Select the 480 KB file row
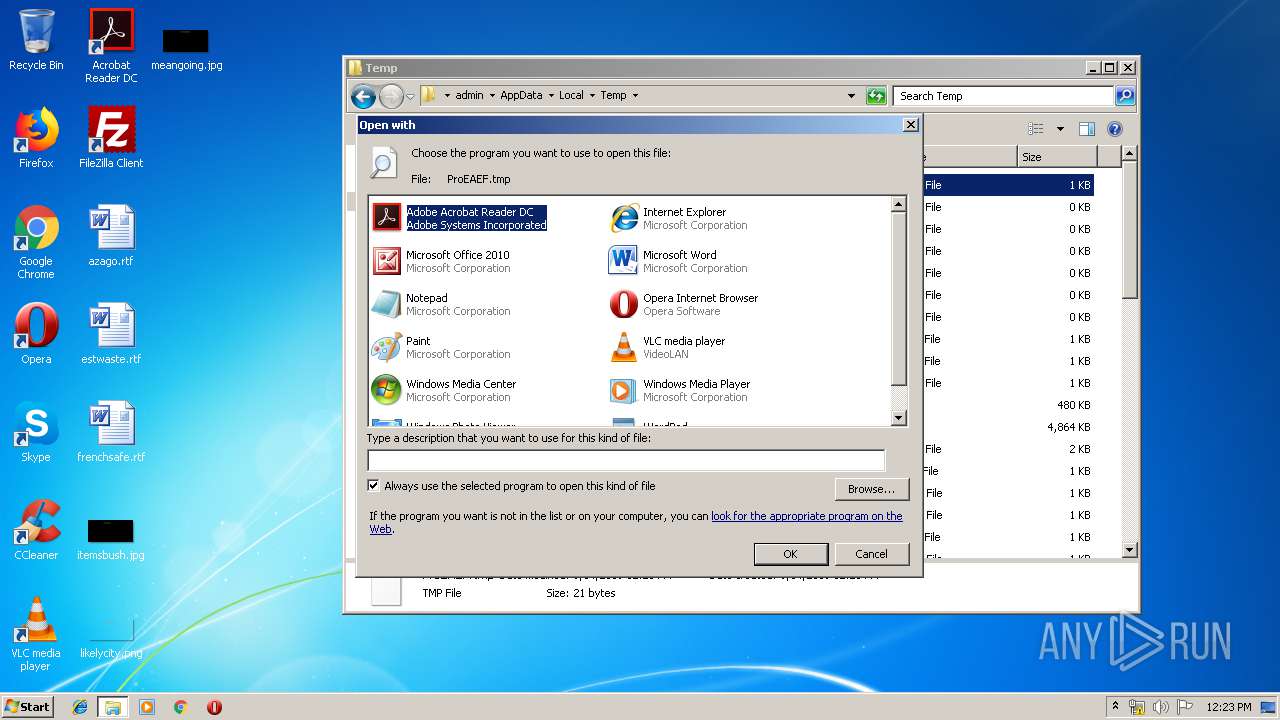This screenshot has height=720, width=1280. [1007, 405]
